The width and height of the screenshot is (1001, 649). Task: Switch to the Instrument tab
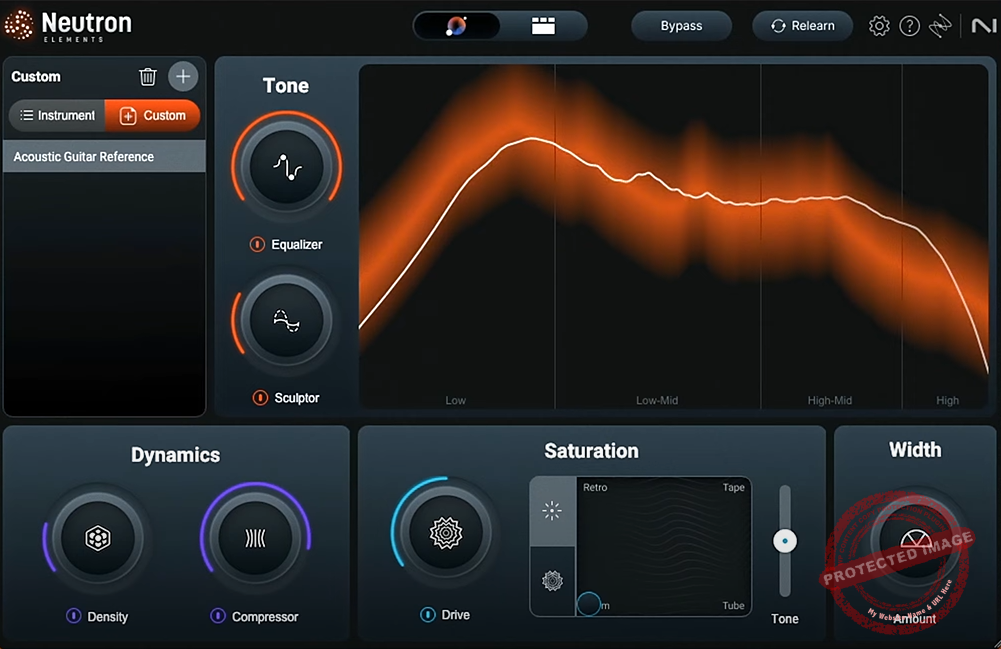(57, 116)
